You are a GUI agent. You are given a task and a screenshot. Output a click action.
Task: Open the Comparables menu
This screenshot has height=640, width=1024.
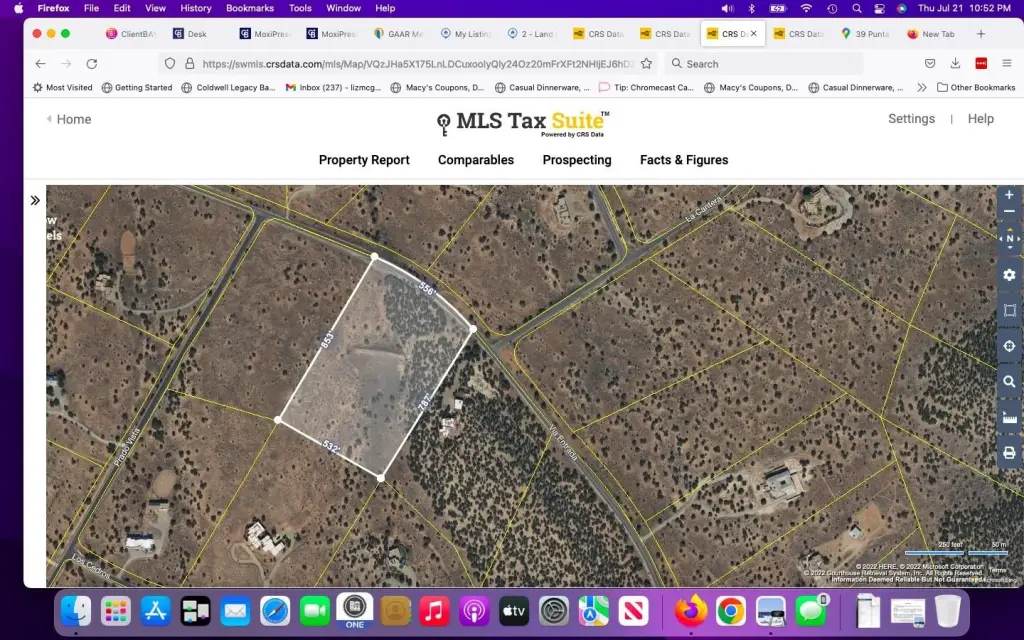pyautogui.click(x=476, y=160)
